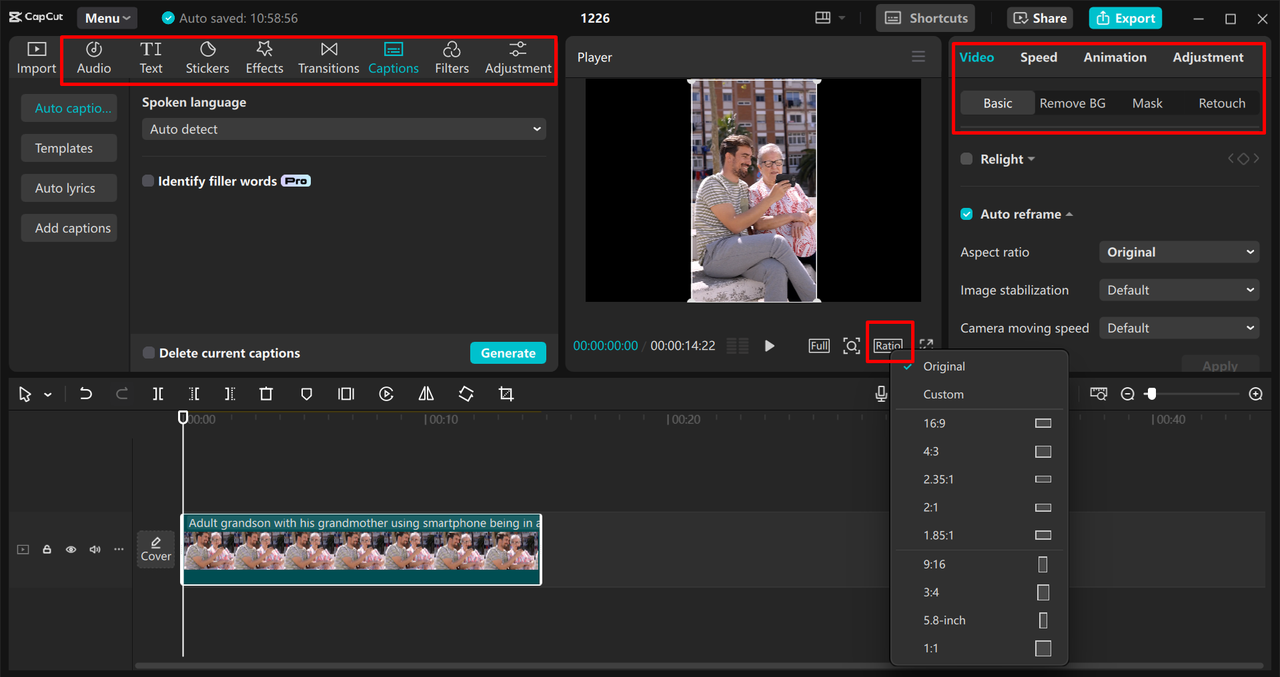Screen dimensions: 1280x677
Task: Open caption Templates in the sidebar
Action: (x=68, y=148)
